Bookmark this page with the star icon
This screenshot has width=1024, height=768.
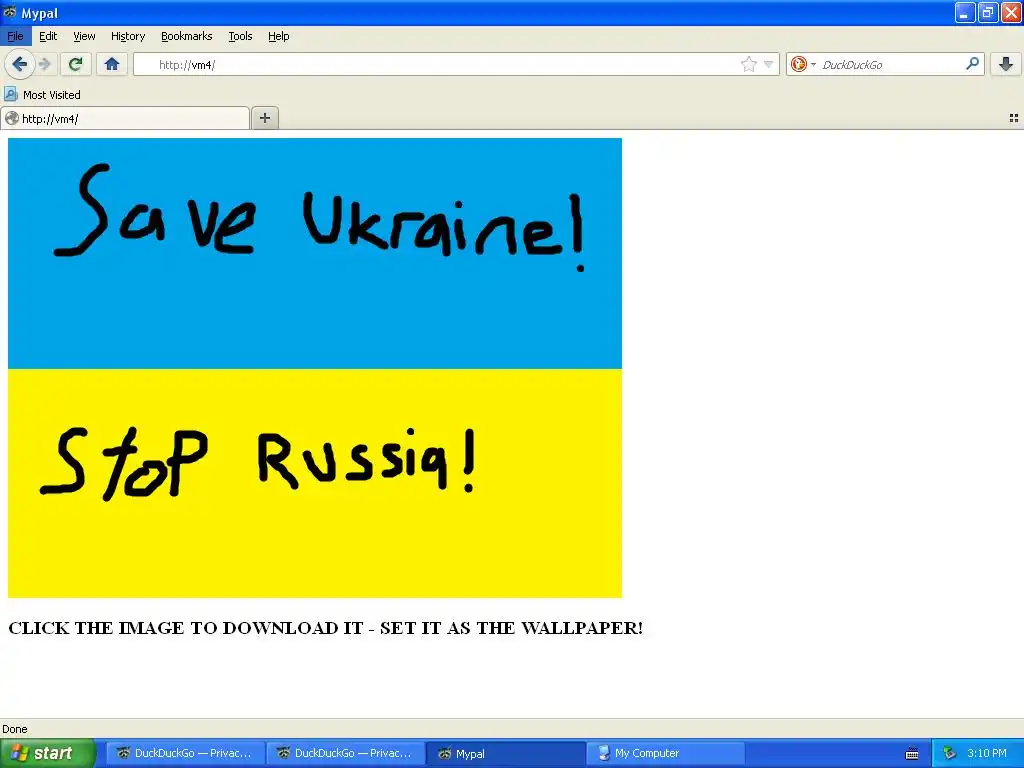click(748, 64)
